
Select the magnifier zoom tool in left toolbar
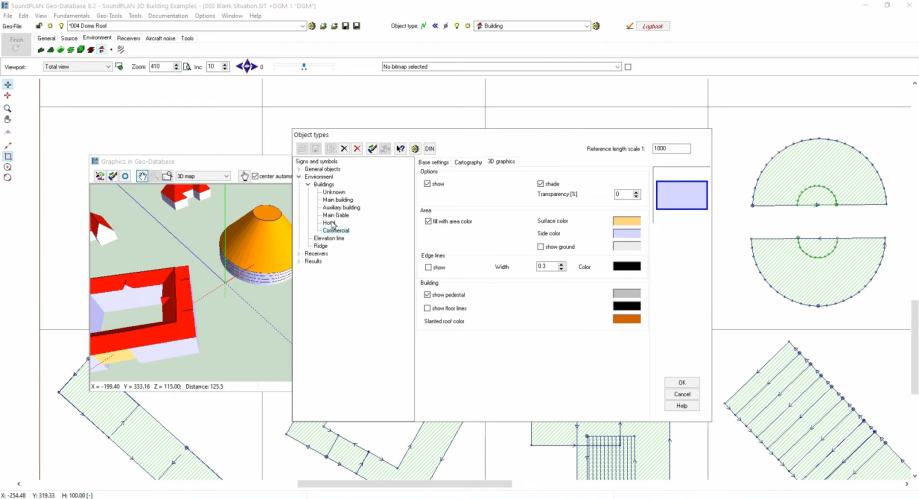click(x=8, y=108)
